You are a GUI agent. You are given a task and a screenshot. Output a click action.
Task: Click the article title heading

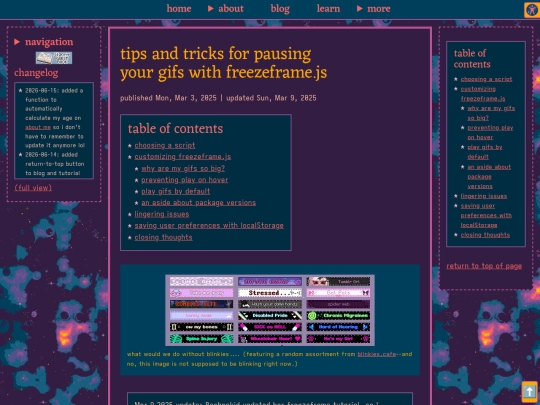pyautogui.click(x=224, y=63)
